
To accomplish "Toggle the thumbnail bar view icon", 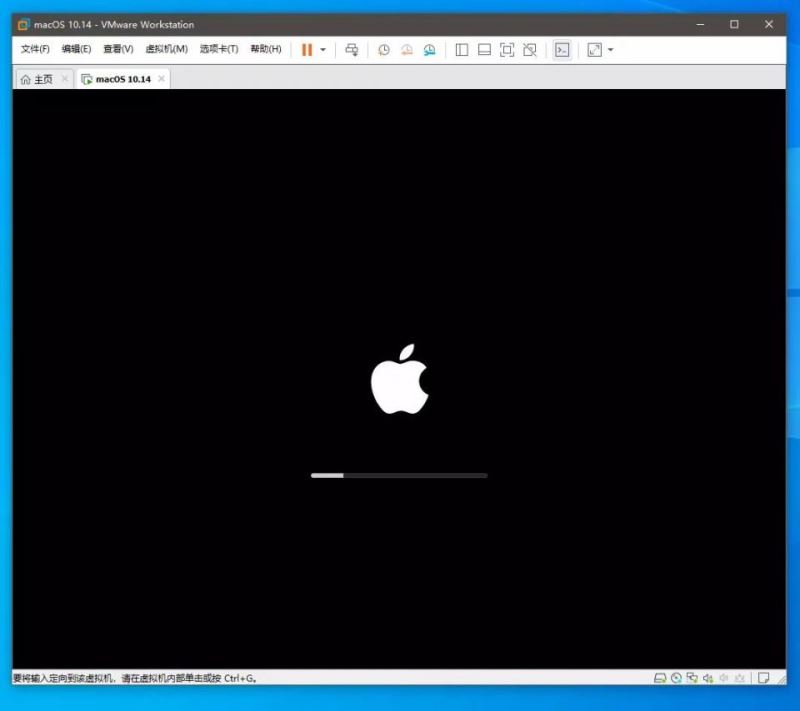I will 484,49.
